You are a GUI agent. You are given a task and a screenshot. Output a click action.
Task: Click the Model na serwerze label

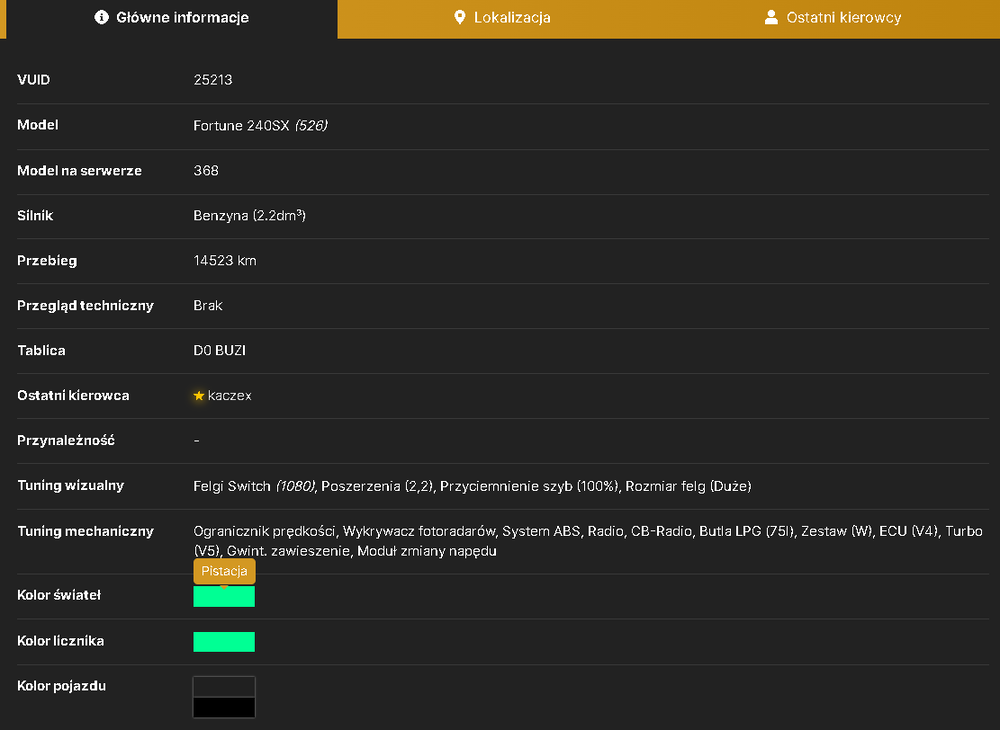pos(80,171)
